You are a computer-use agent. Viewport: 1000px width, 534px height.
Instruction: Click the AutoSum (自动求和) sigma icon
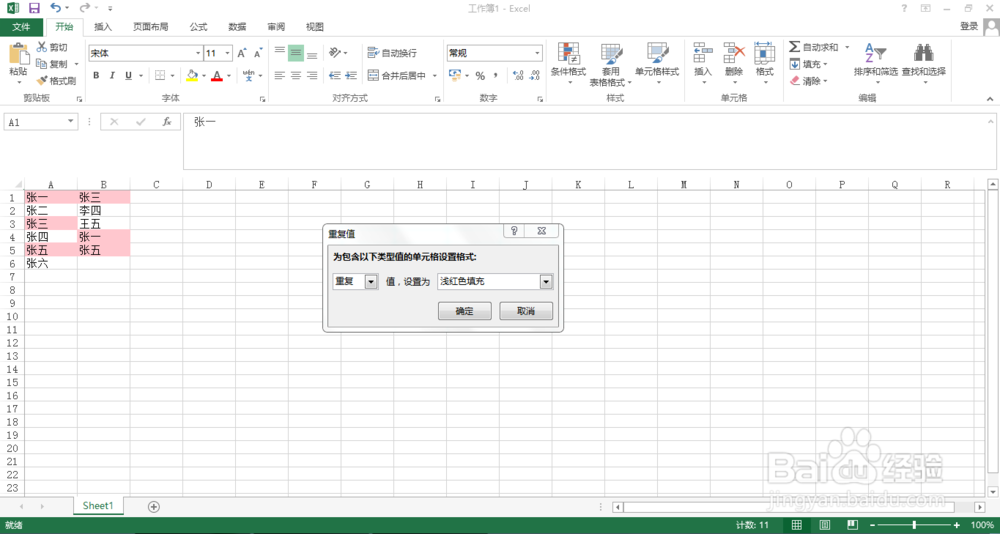[795, 47]
